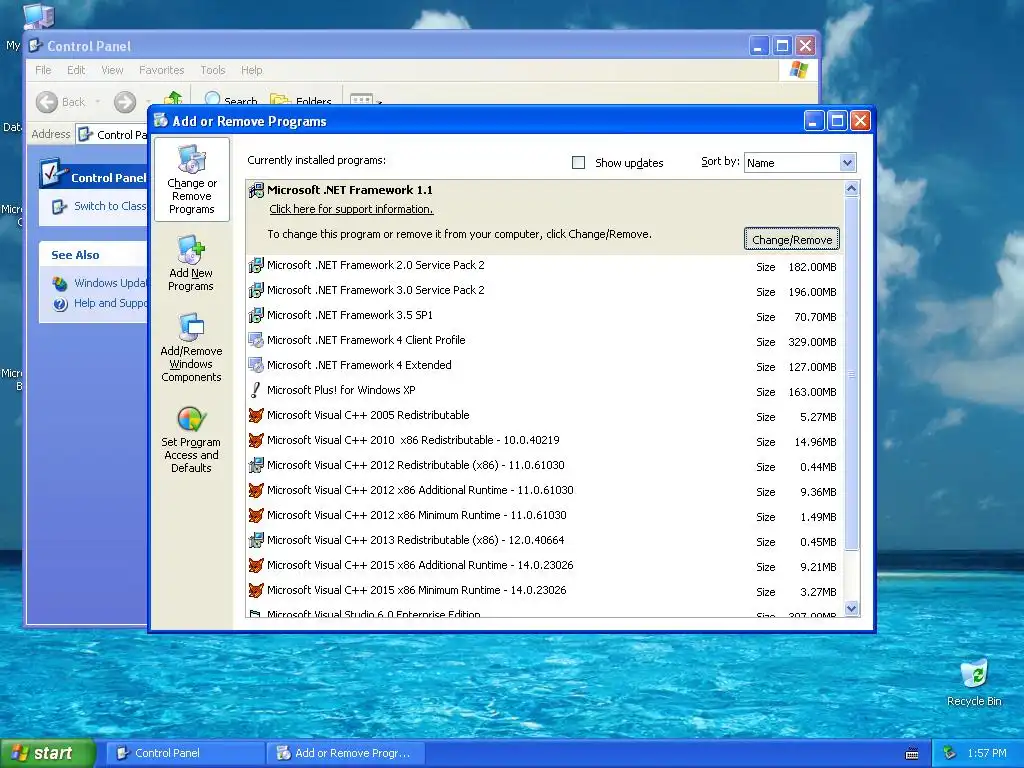Select Microsoft .NET Framework 3.5 SP1 text
This screenshot has width=1024, height=768.
350,315
